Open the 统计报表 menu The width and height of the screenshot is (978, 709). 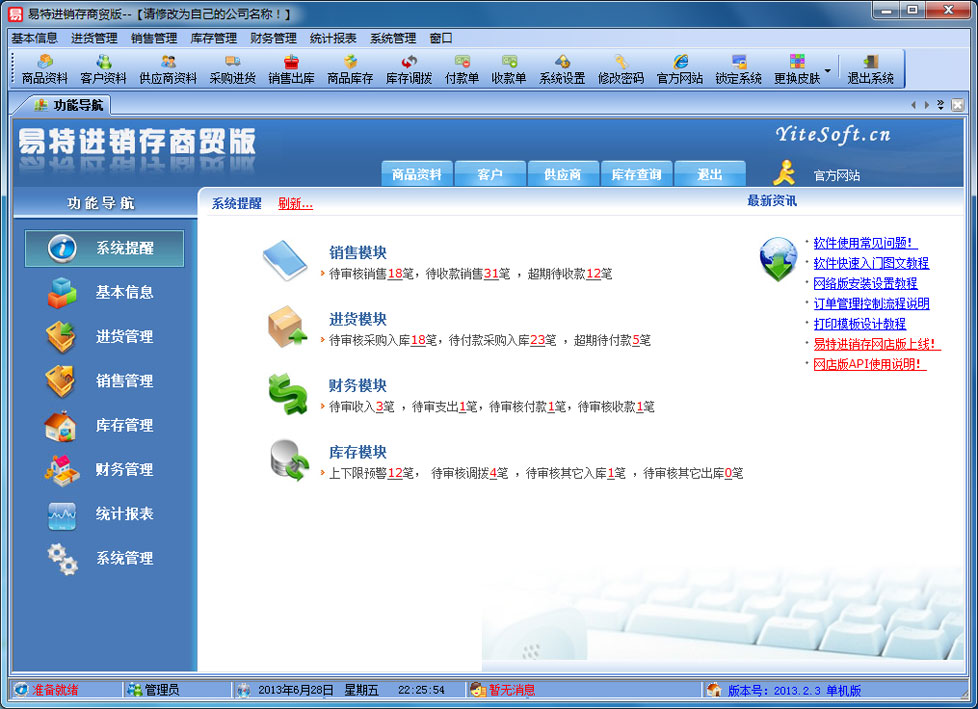(x=333, y=38)
